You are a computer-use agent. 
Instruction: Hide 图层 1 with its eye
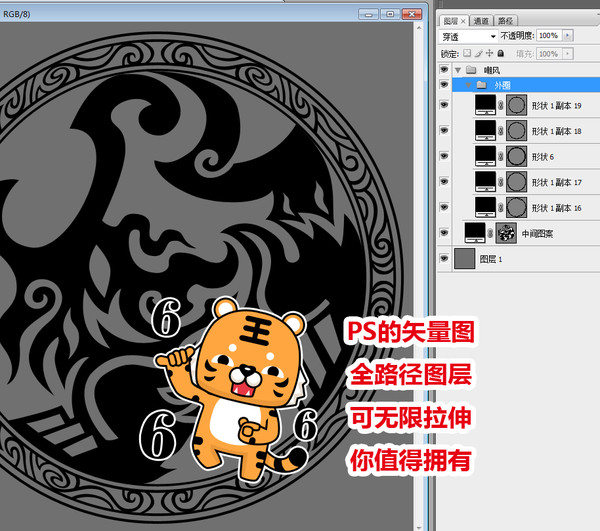(444, 259)
